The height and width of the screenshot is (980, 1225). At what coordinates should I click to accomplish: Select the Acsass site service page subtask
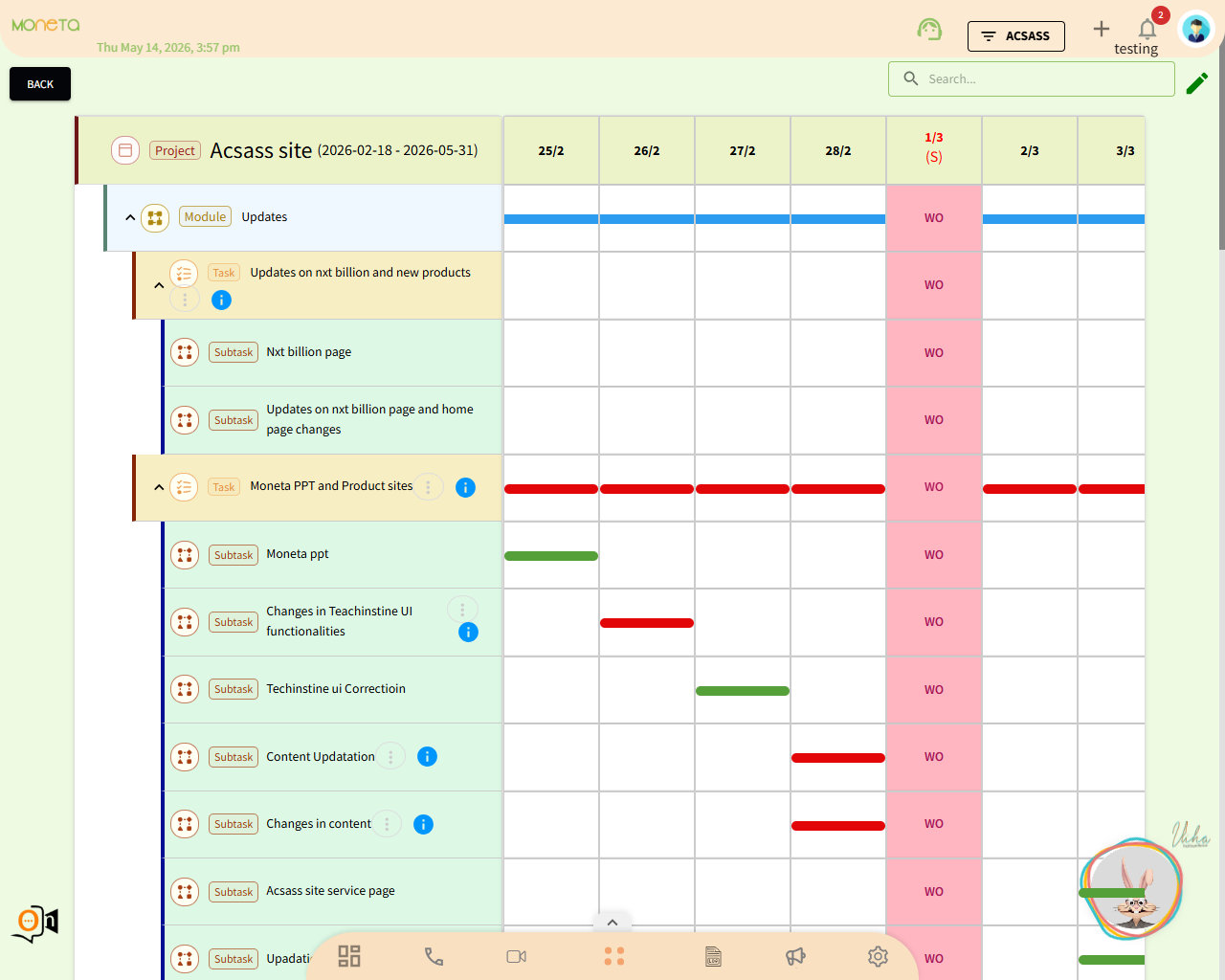[333, 891]
